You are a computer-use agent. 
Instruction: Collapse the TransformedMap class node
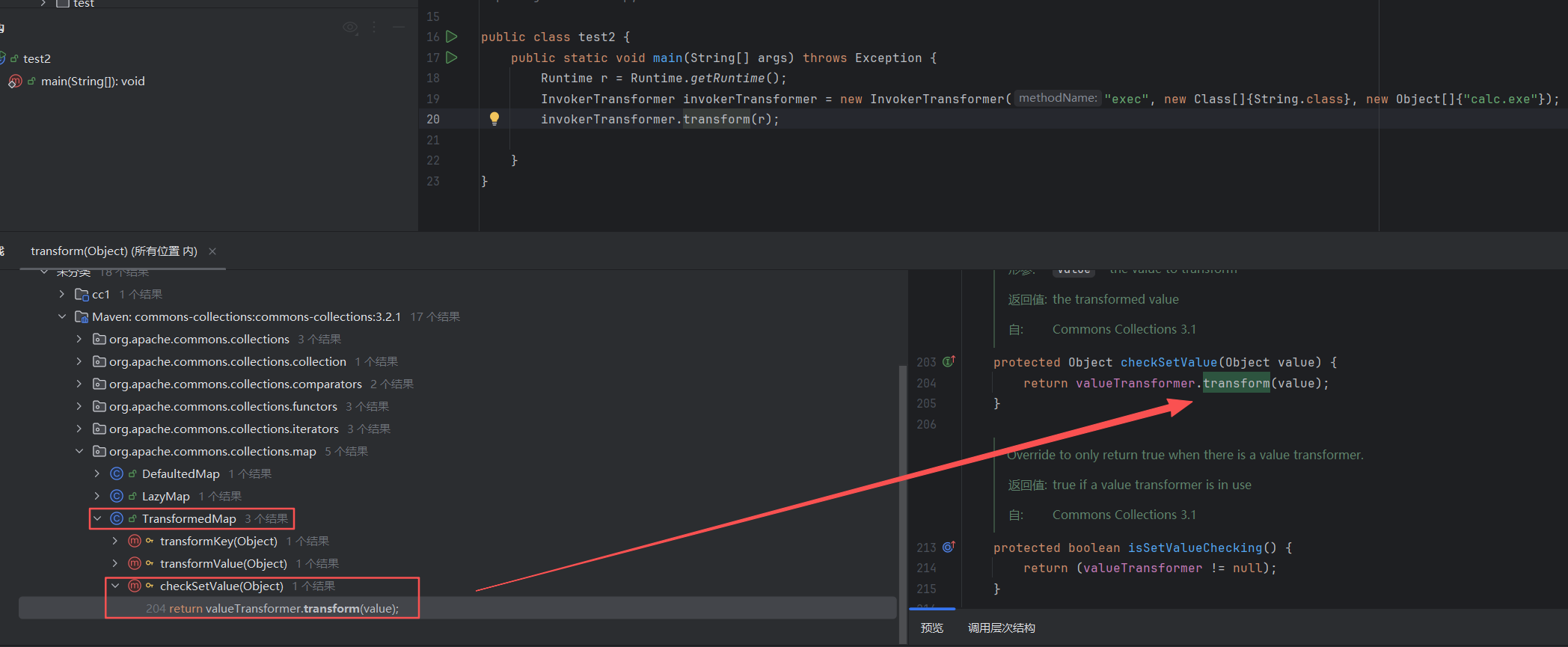97,518
